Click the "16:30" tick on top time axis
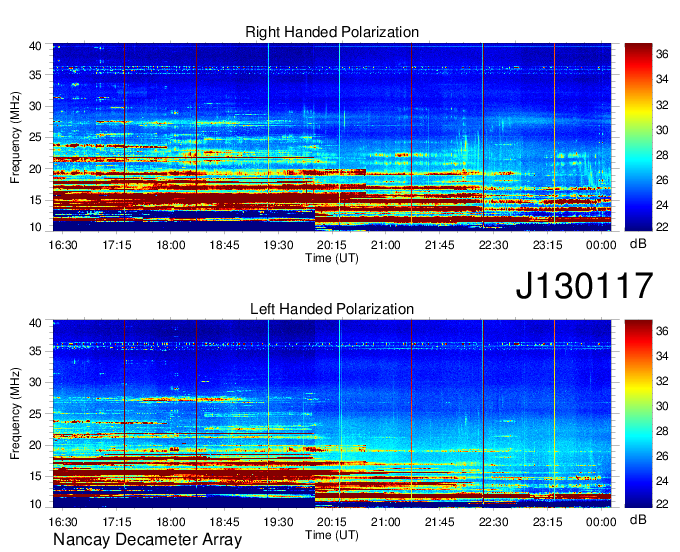680x552 pixels. click(63, 245)
